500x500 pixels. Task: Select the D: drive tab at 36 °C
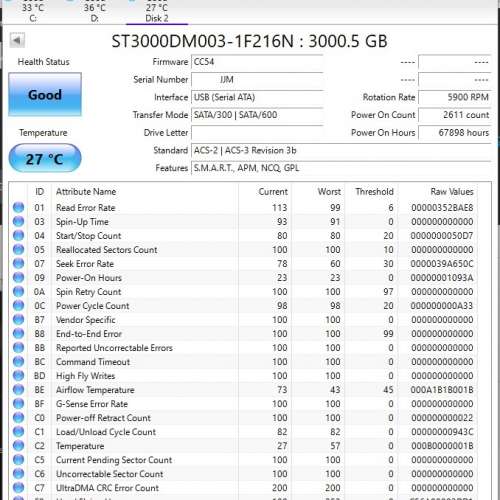pyautogui.click(x=95, y=12)
